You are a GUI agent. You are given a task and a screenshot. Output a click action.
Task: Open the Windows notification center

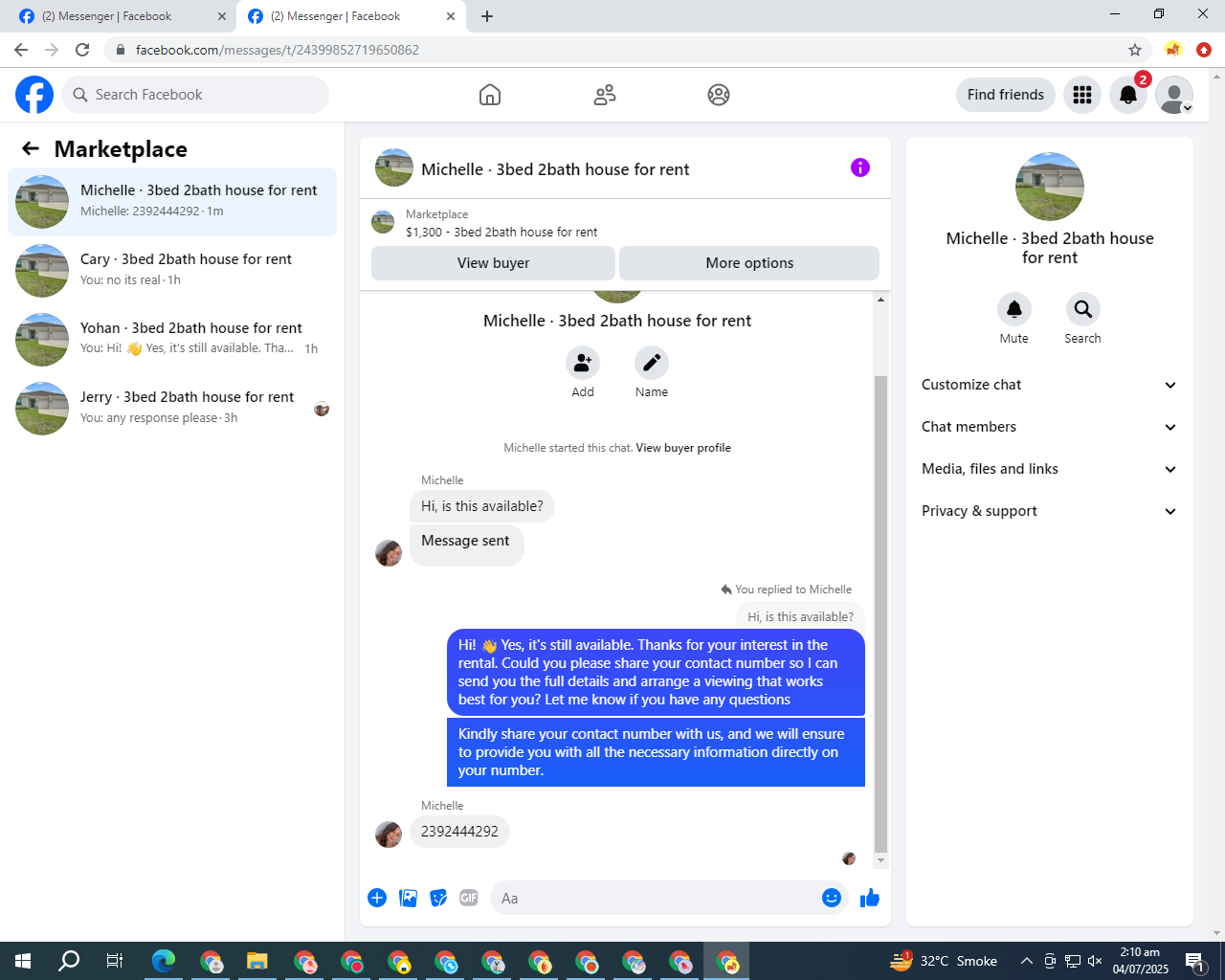tap(1195, 961)
